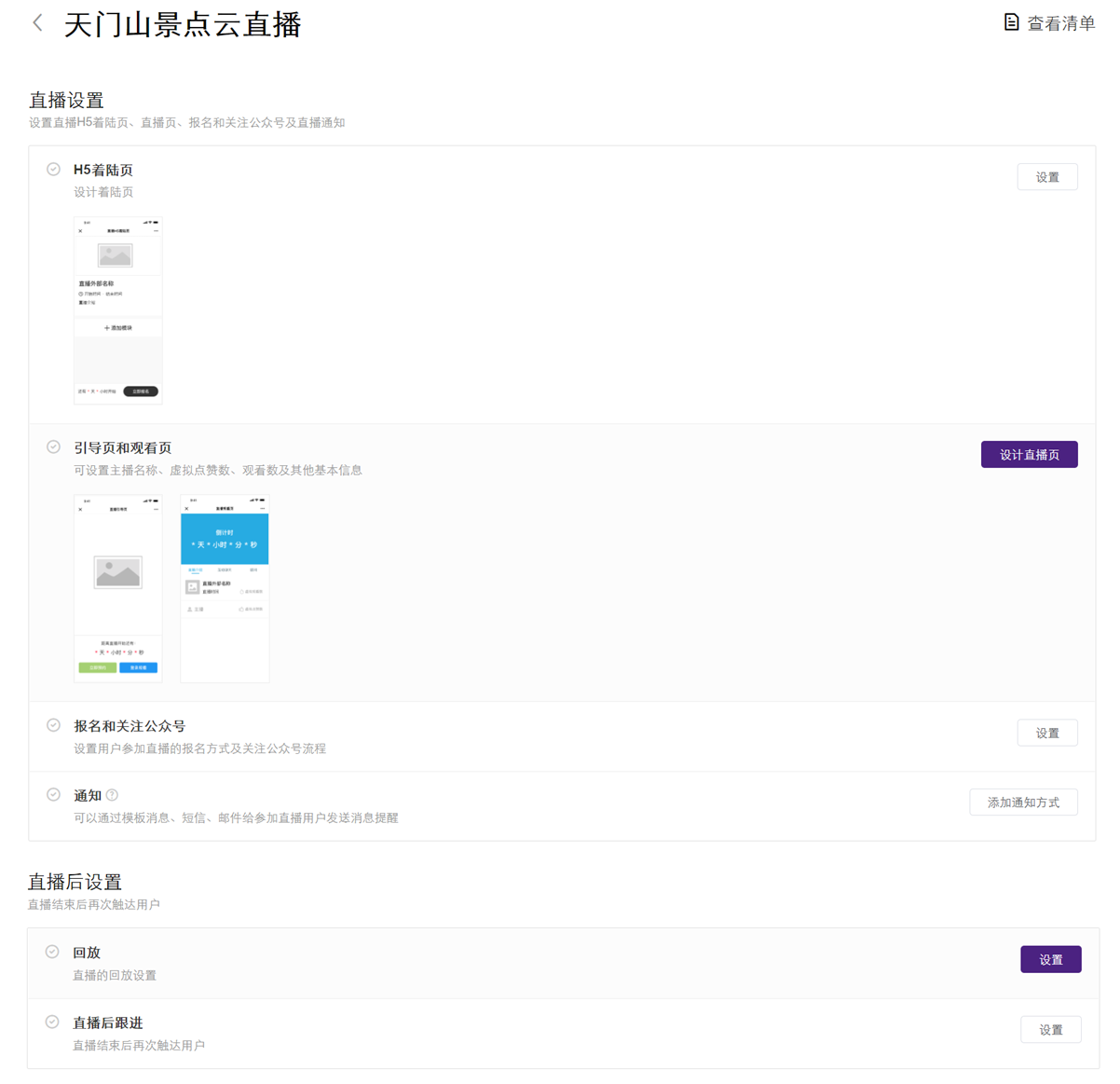The image size is (1120, 1084).
Task: Click the check circle icon beside H5着陆页
Action: coord(54,170)
